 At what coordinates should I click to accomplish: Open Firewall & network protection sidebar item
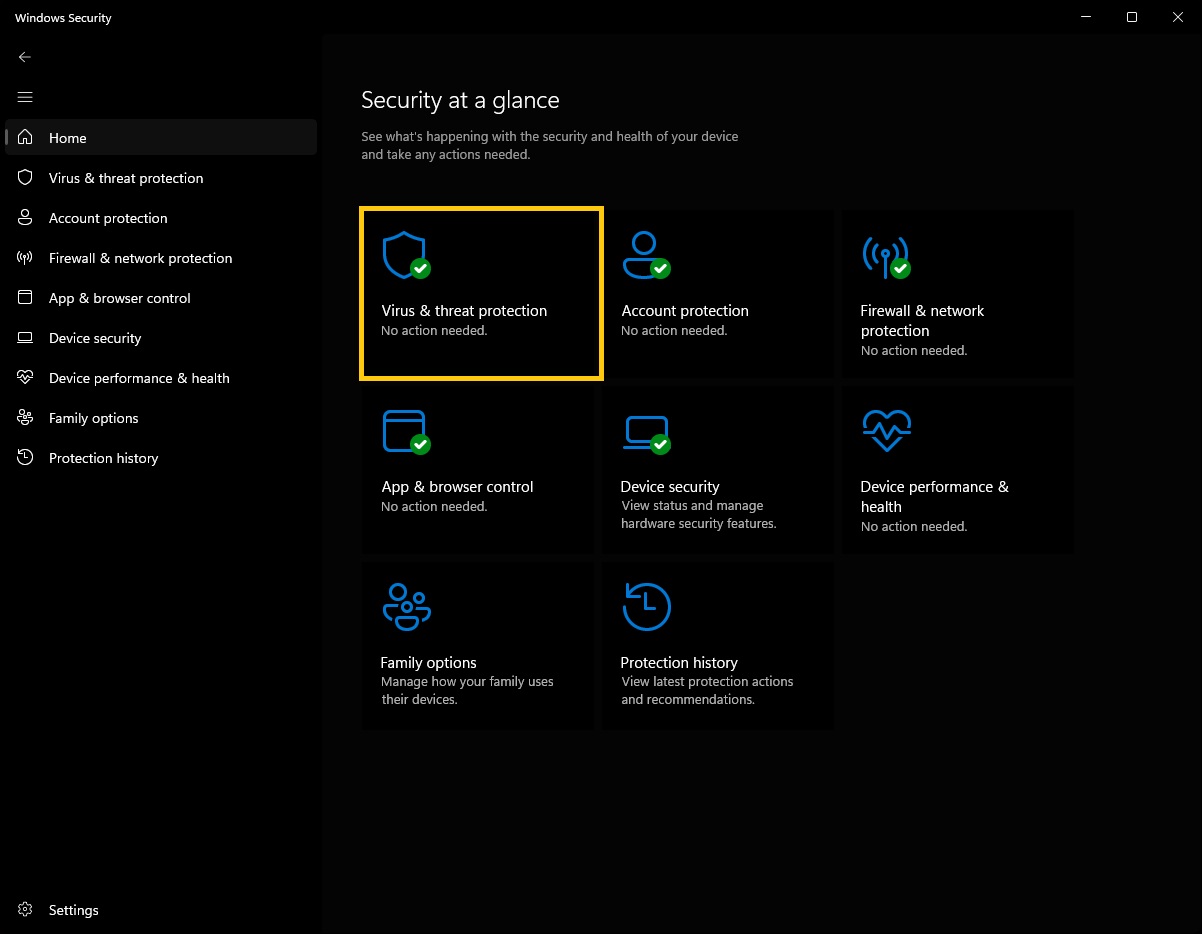coord(140,258)
